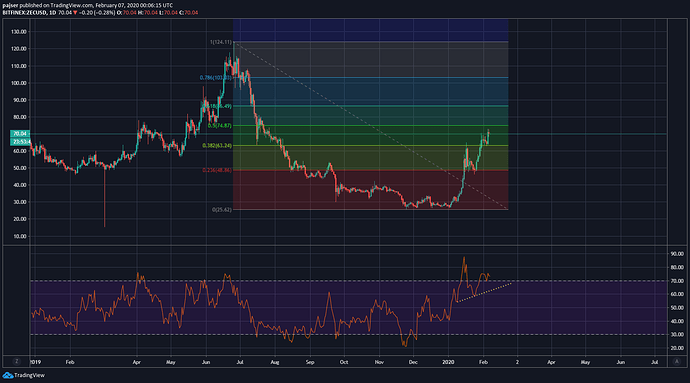Click the BITFINEX:ZECUSD symbol label
The height and width of the screenshot is (383, 690).
[24, 13]
